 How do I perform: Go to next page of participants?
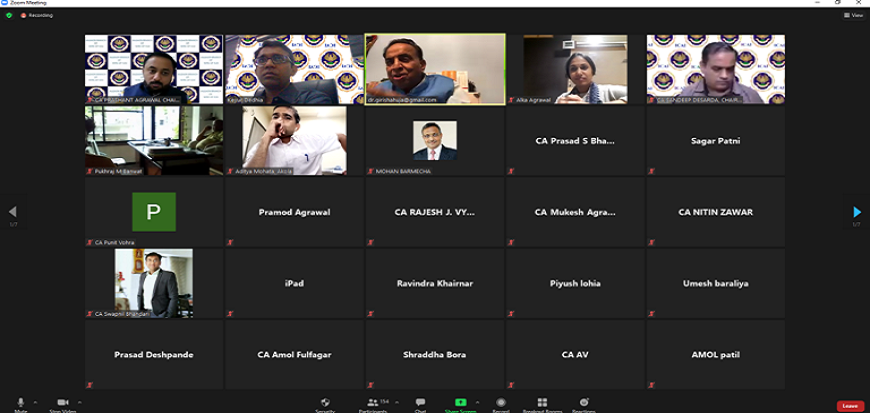[x=857, y=212]
